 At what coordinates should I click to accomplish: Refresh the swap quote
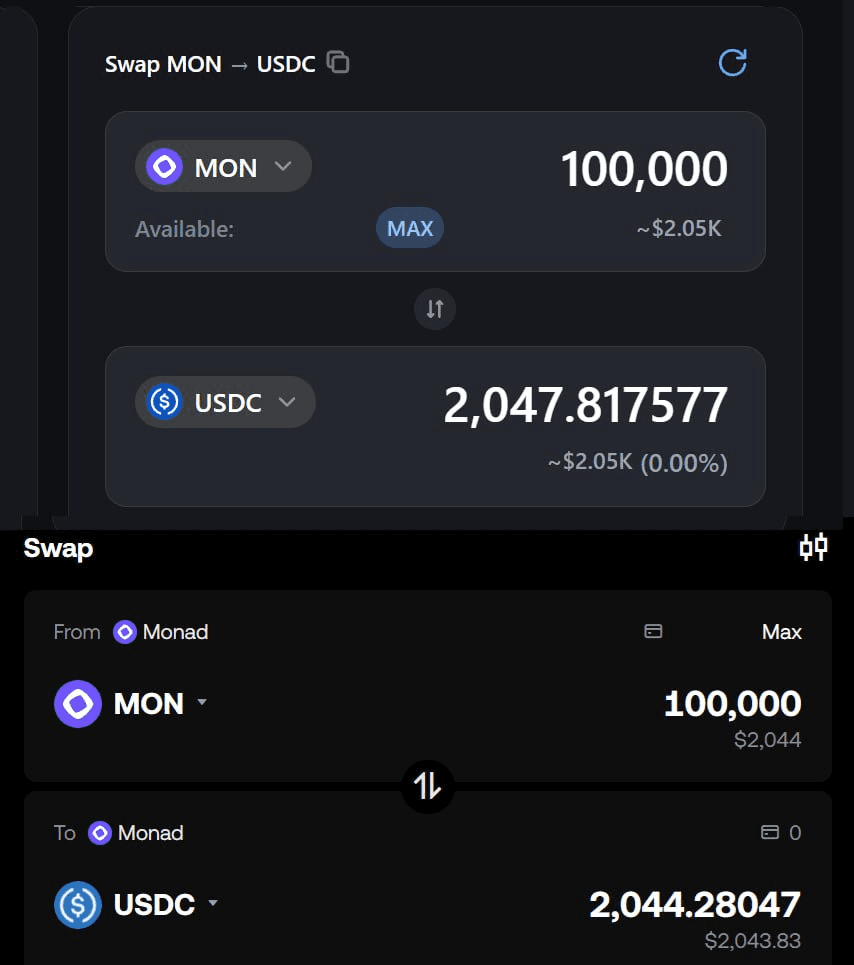[733, 63]
